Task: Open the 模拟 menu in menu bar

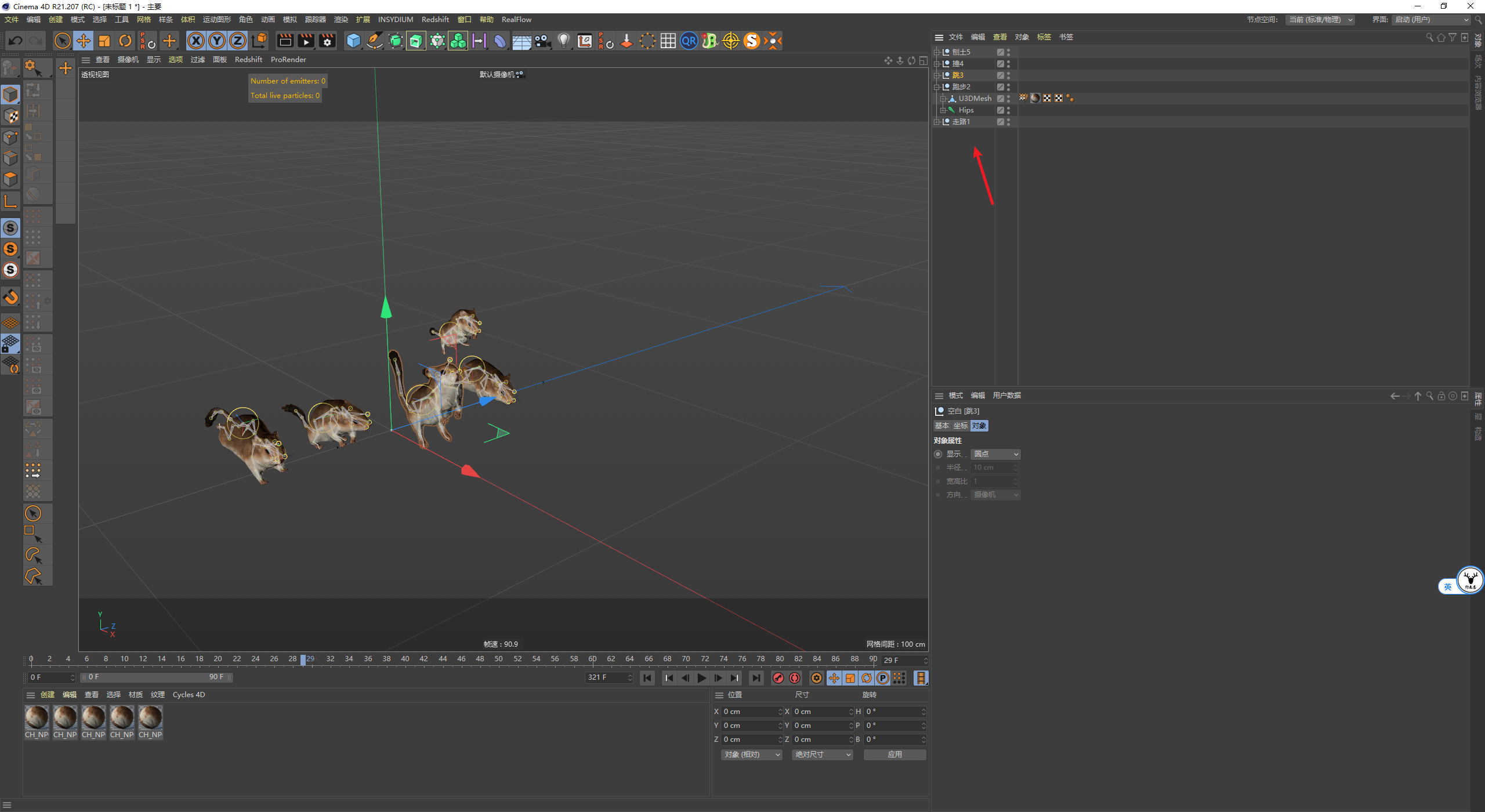Action: (289, 20)
